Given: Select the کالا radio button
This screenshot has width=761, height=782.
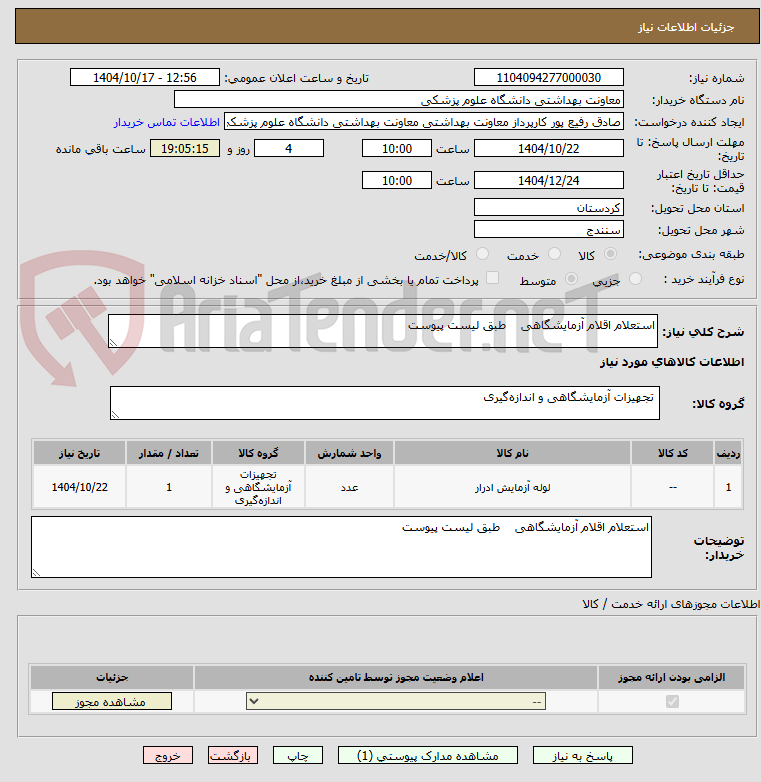Looking at the screenshot, I should pyautogui.click(x=610, y=254).
